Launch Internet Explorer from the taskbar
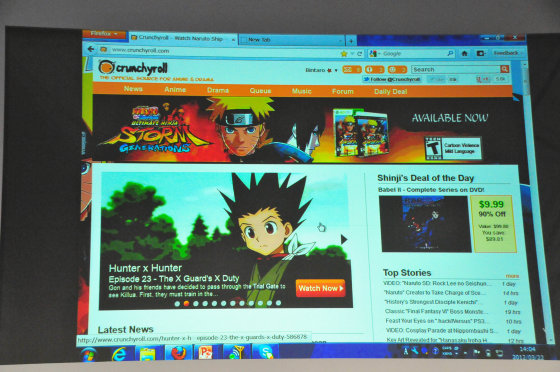 tap(119, 354)
